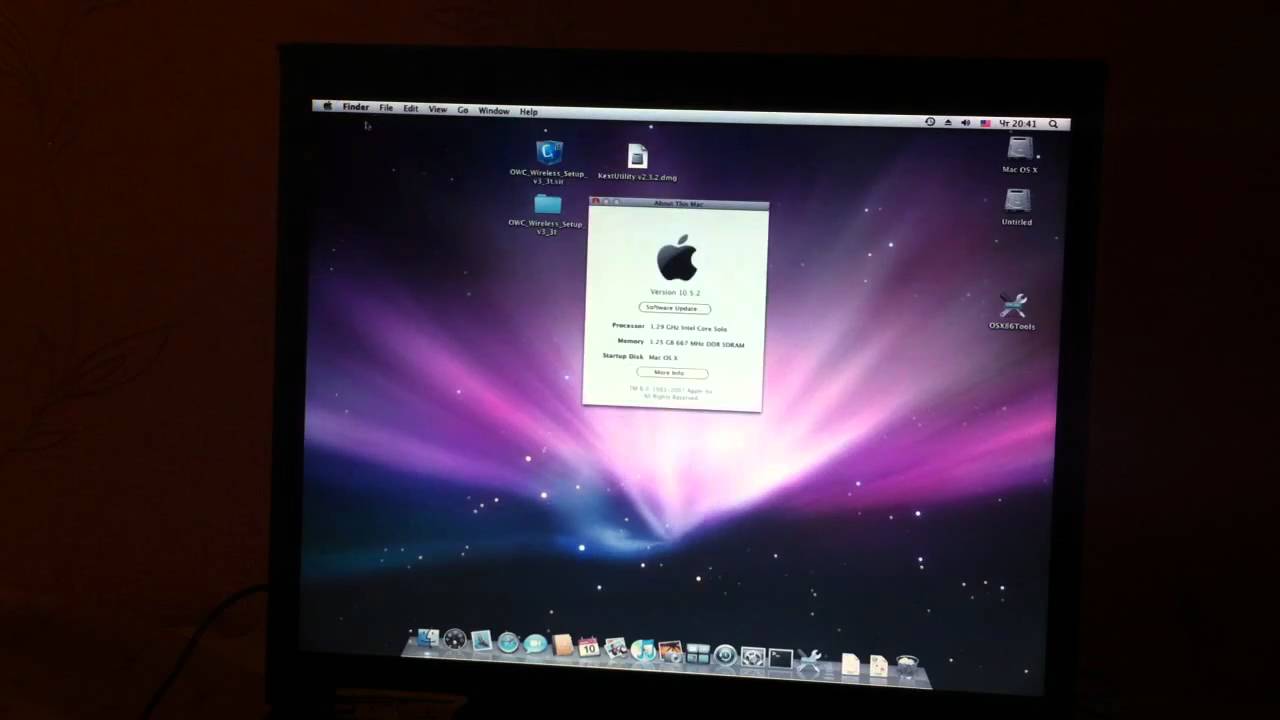Click the More Info button

[672, 373]
